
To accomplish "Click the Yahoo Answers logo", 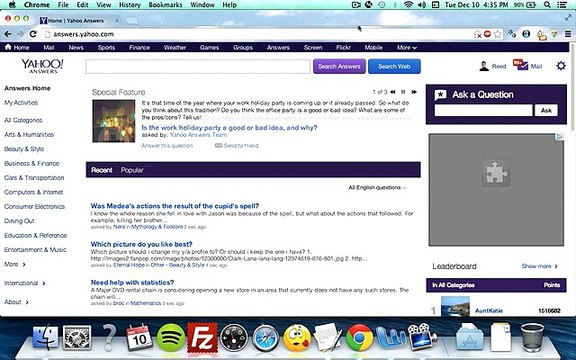I will click(42, 66).
